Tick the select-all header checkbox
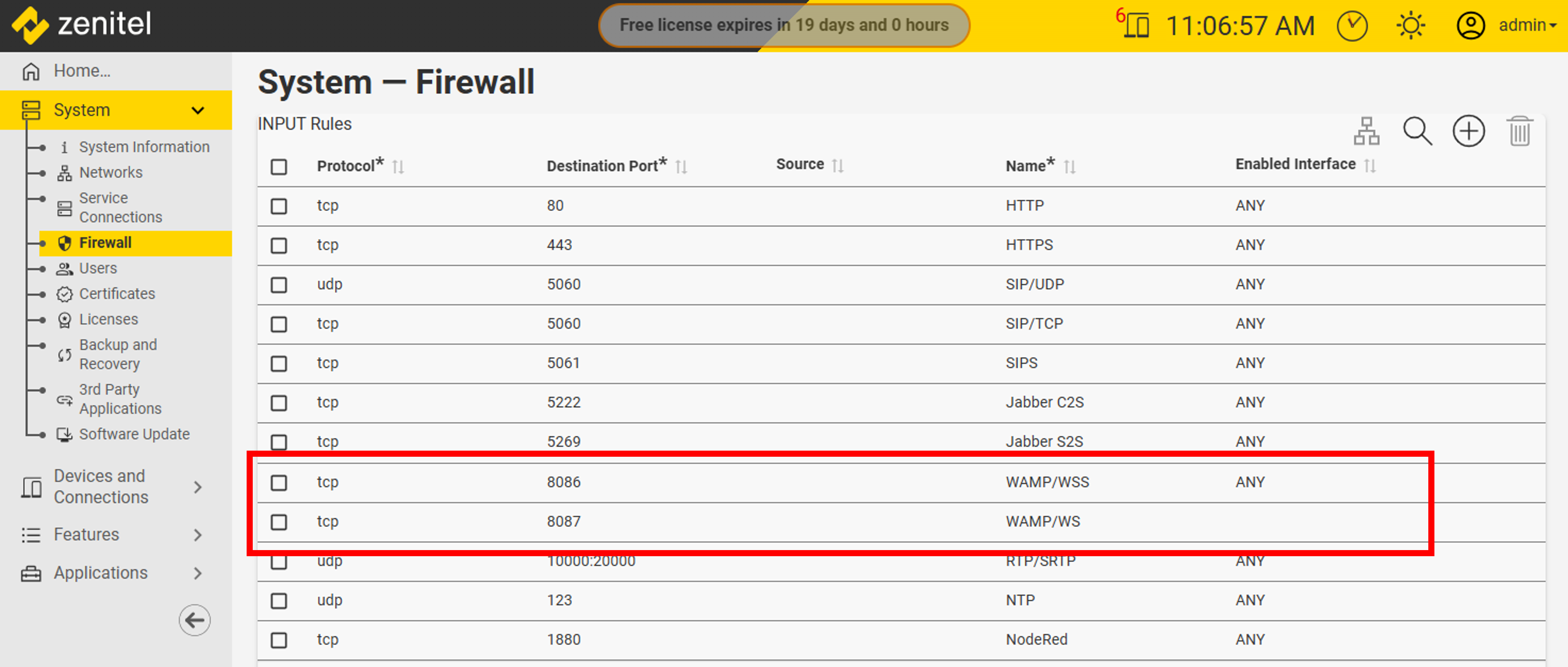The height and width of the screenshot is (667, 1568). click(x=279, y=167)
